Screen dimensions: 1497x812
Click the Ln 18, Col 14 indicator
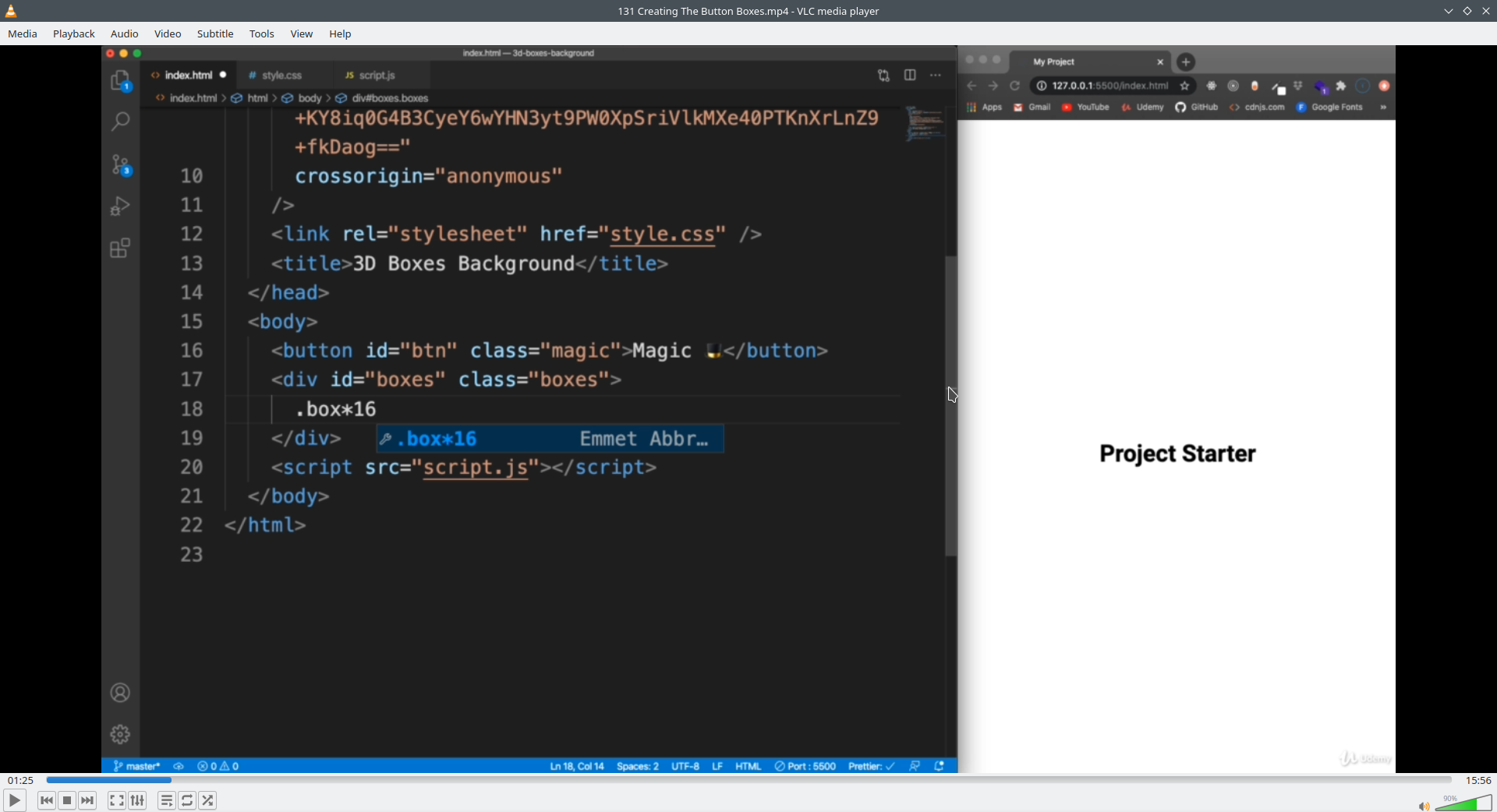577,766
